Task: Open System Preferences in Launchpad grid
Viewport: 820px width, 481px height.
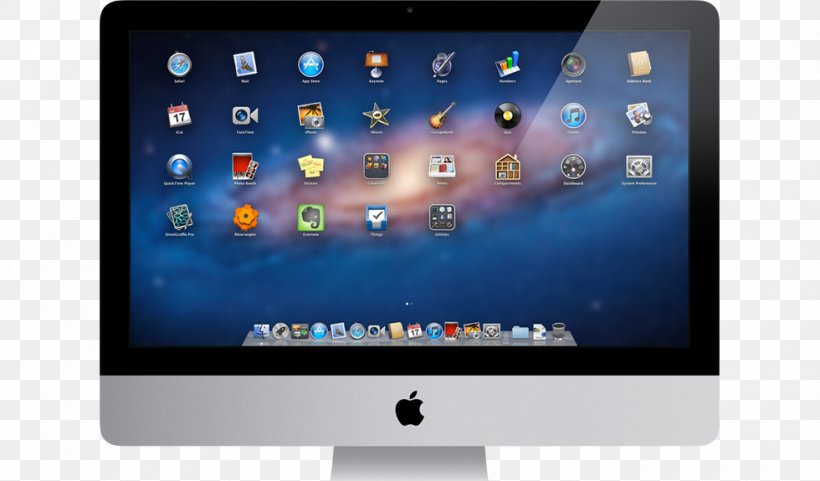Action: click(639, 167)
